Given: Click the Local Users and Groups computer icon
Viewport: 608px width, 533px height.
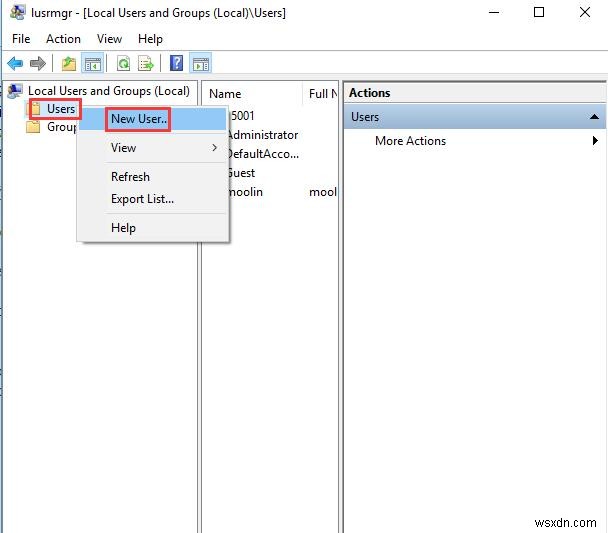Looking at the screenshot, I should [15, 91].
